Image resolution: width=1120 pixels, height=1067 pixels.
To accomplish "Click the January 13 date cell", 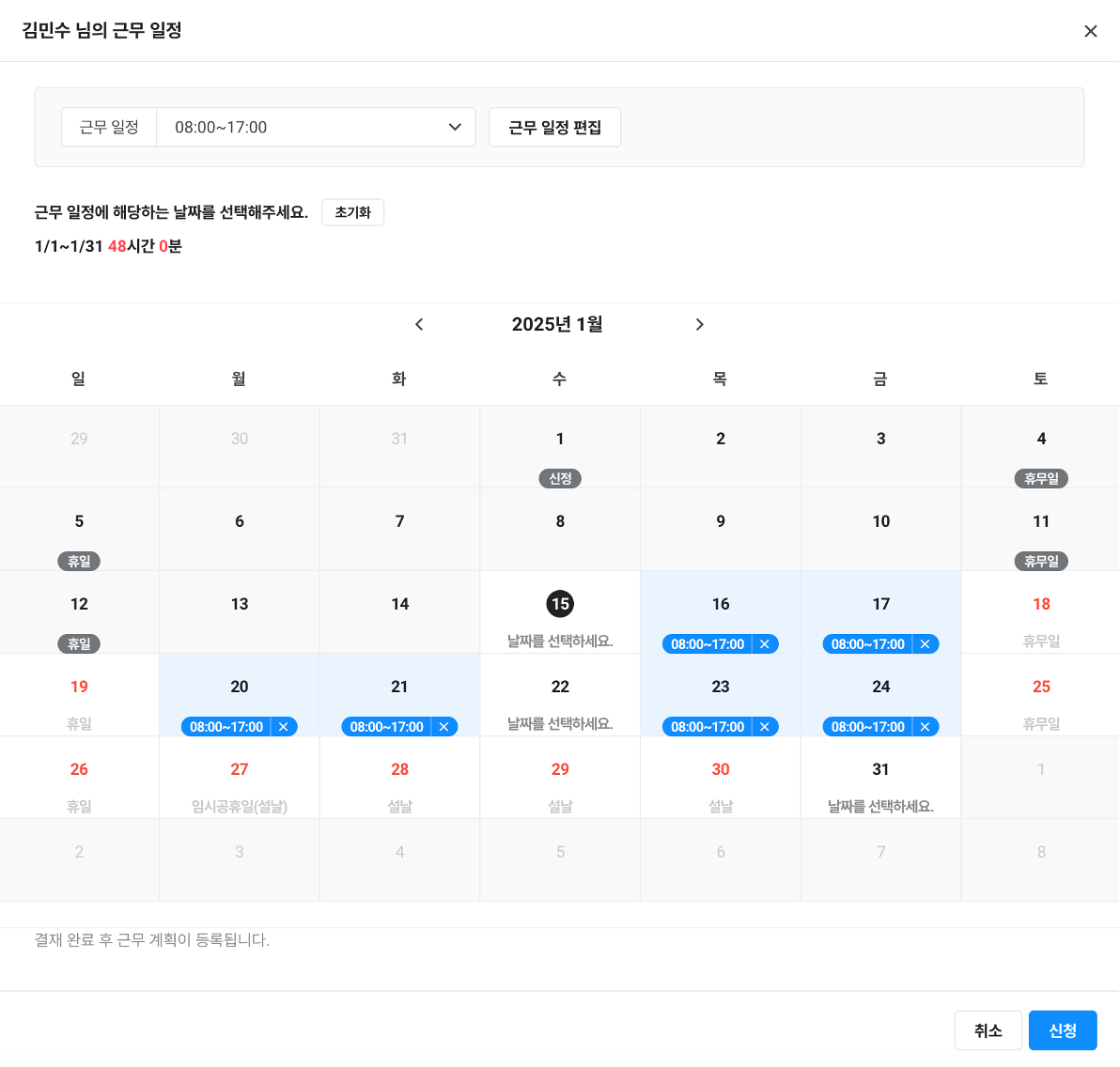I will [x=240, y=612].
